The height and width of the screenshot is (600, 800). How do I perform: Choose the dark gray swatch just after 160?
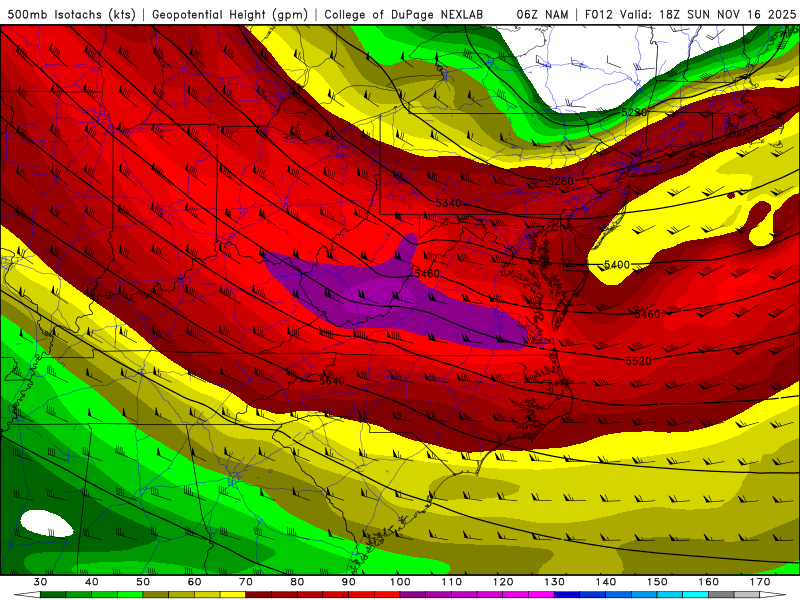coord(721,595)
